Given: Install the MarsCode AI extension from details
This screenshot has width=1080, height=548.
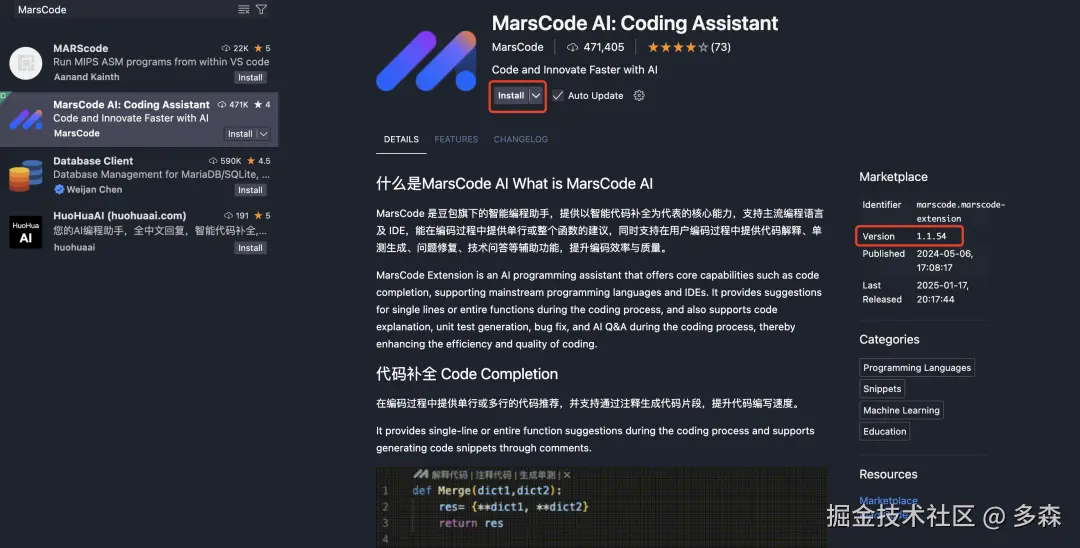Looking at the screenshot, I should tap(511, 96).
